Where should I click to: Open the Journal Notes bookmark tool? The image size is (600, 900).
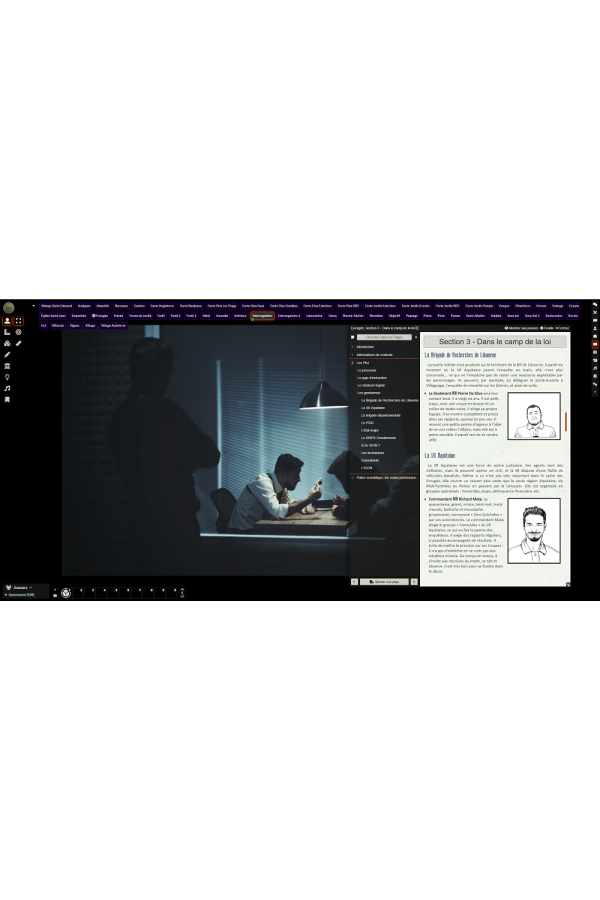pyautogui.click(x=7, y=399)
